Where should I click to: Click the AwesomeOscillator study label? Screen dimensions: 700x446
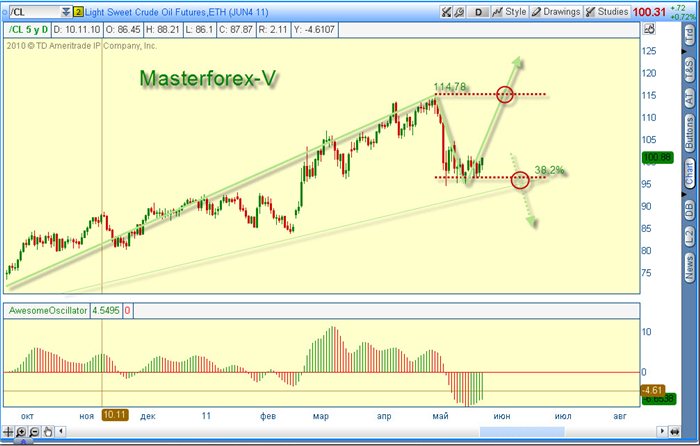47,310
